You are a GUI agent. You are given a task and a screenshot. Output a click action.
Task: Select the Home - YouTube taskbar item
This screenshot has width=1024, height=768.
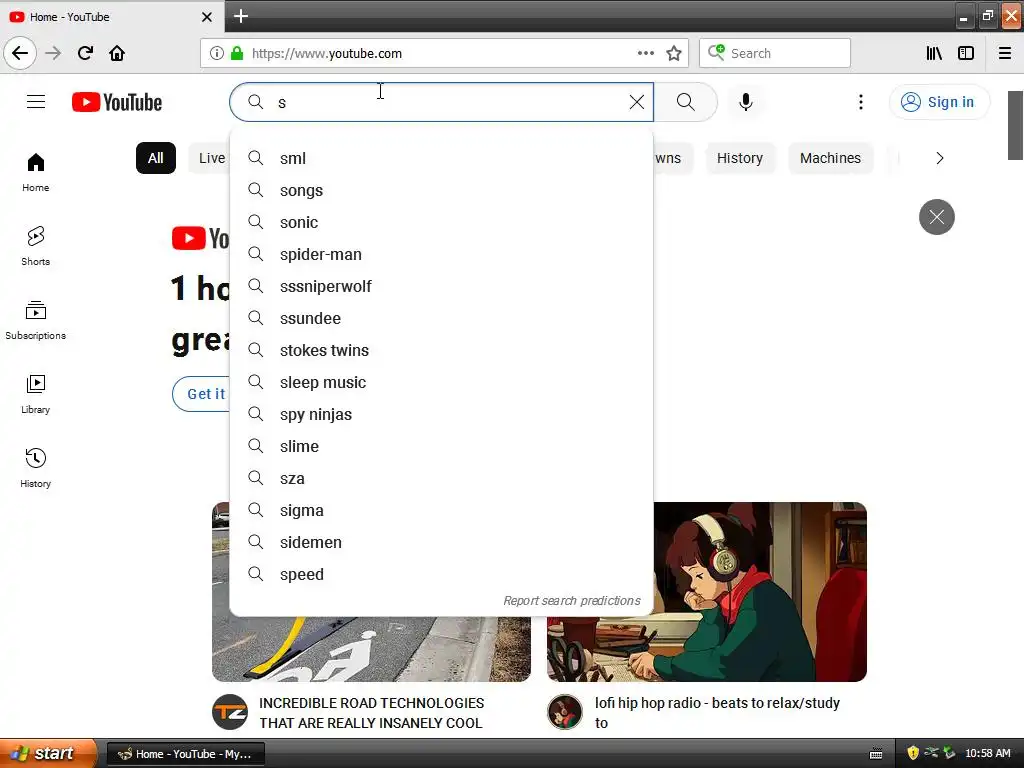click(185, 754)
